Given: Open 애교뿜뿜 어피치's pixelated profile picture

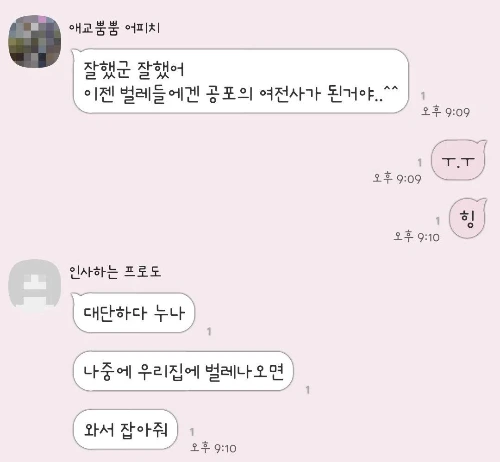Looking at the screenshot, I should 35,41.
